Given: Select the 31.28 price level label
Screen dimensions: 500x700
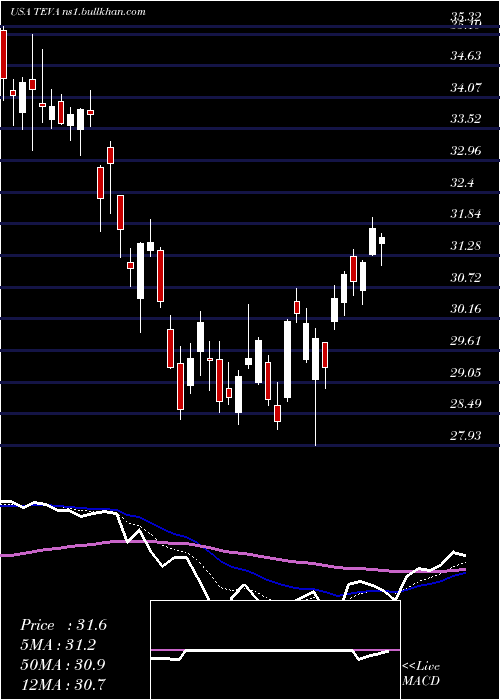Looking at the screenshot, I should (x=466, y=246).
